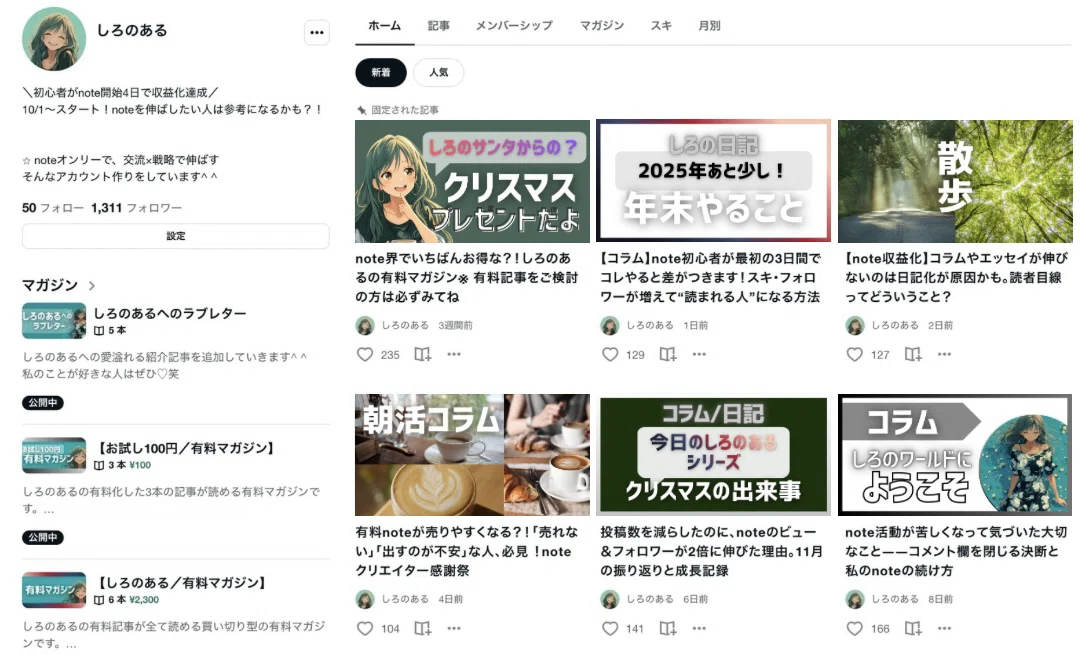Add the 235-like article to a magazine
The height and width of the screenshot is (655, 1080).
pos(422,354)
